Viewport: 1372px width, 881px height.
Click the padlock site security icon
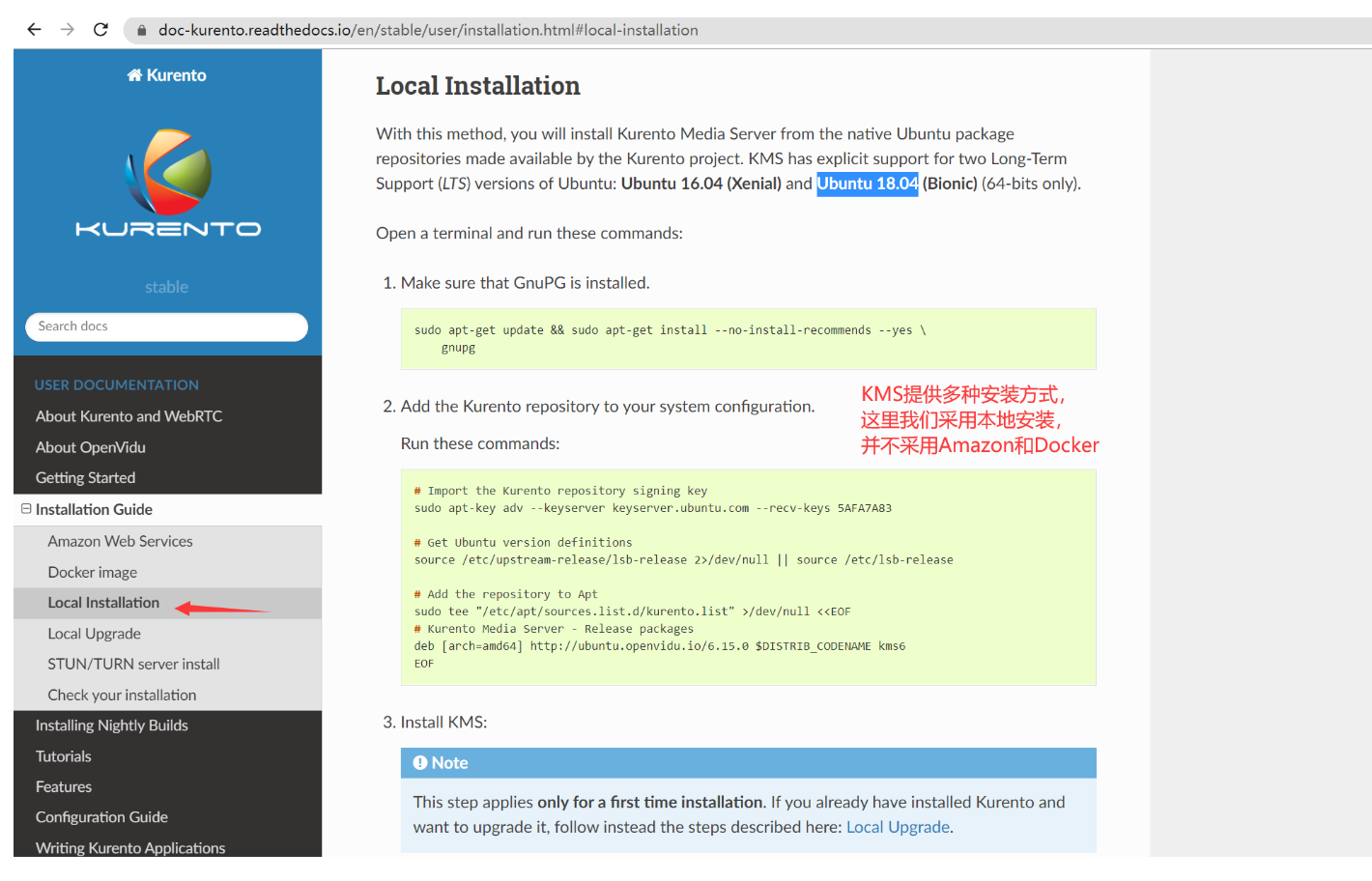(142, 31)
